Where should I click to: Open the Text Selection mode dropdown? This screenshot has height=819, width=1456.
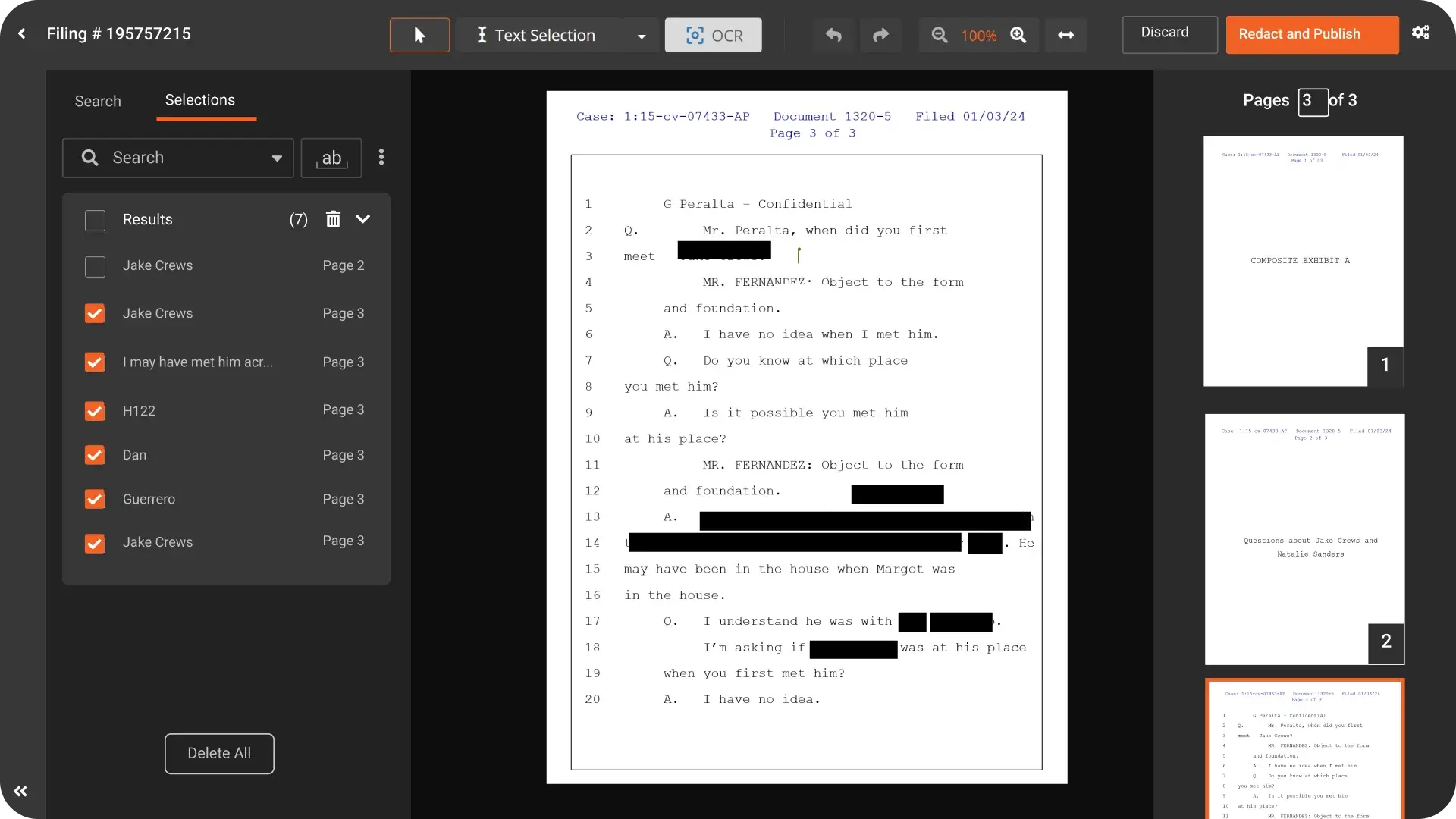(642, 35)
